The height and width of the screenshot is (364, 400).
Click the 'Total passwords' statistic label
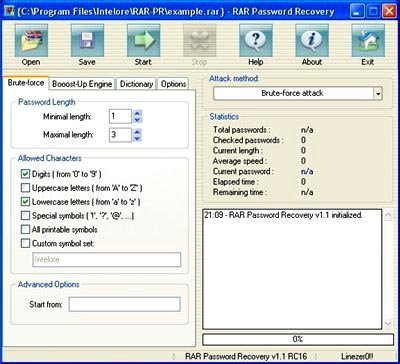pyautogui.click(x=242, y=130)
